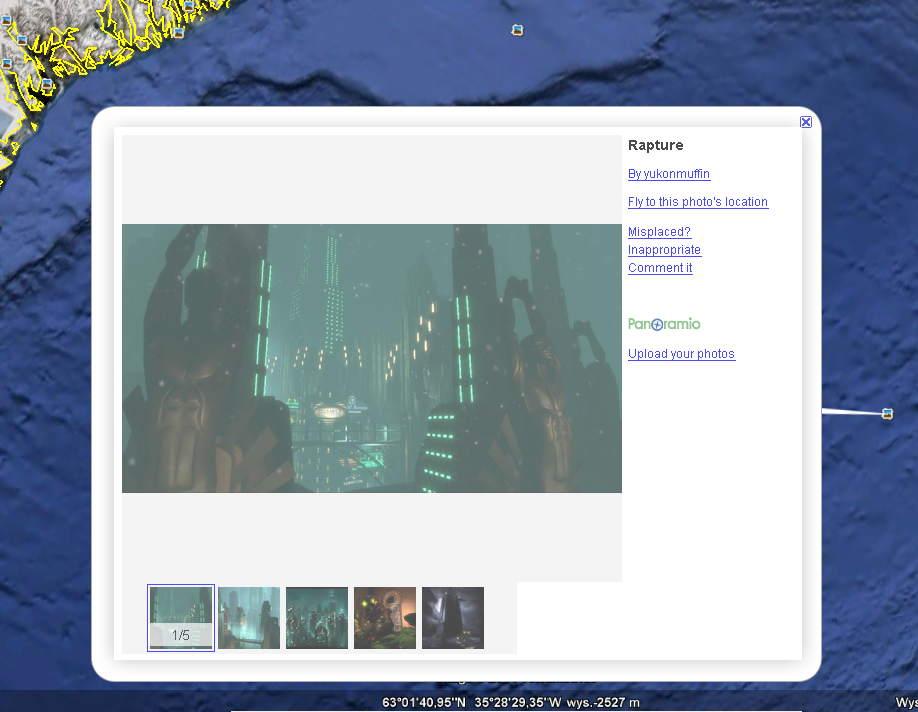This screenshot has width=918, height=712.
Task: Click the large Rapture city photo
Action: tap(372, 358)
